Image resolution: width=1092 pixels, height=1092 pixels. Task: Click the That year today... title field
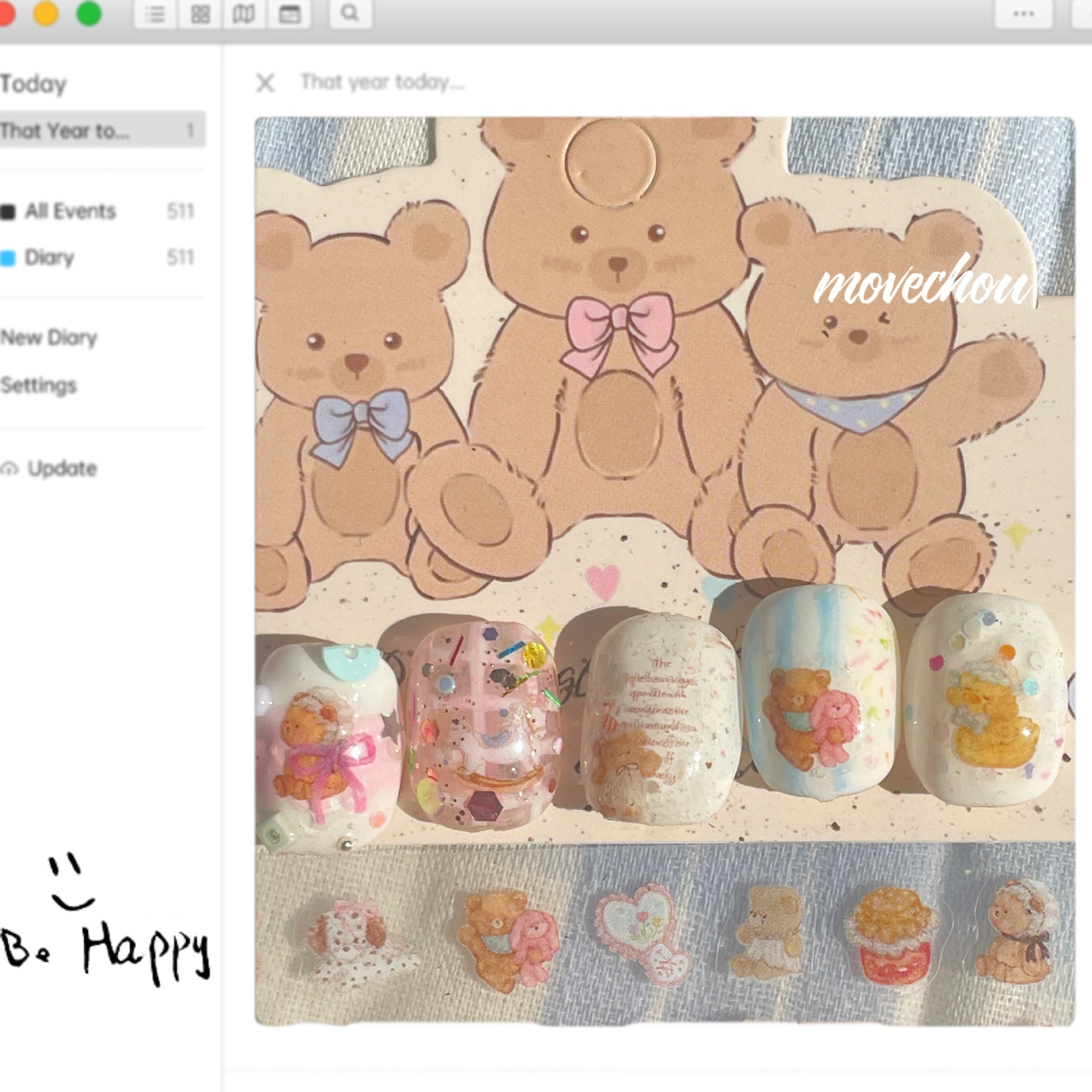382,83
